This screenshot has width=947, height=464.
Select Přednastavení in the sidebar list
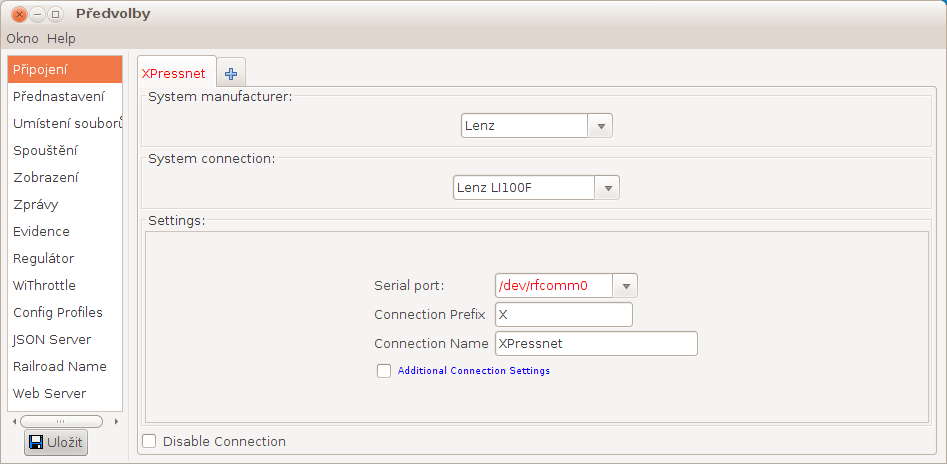(x=58, y=97)
